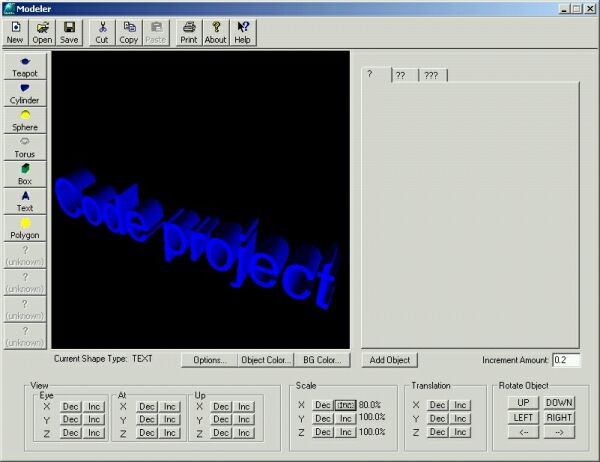This screenshot has height=462, width=600.
Task: Increase Eye X value
Action: coord(94,406)
